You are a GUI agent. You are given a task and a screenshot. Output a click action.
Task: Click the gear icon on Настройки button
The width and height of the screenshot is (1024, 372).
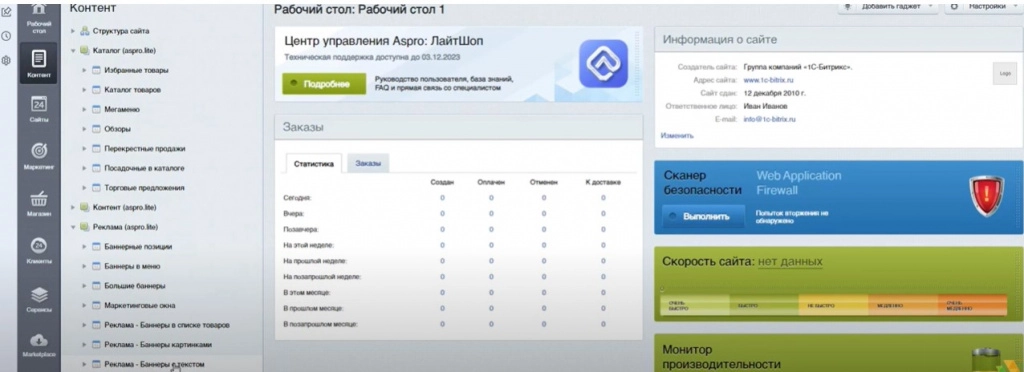[955, 6]
